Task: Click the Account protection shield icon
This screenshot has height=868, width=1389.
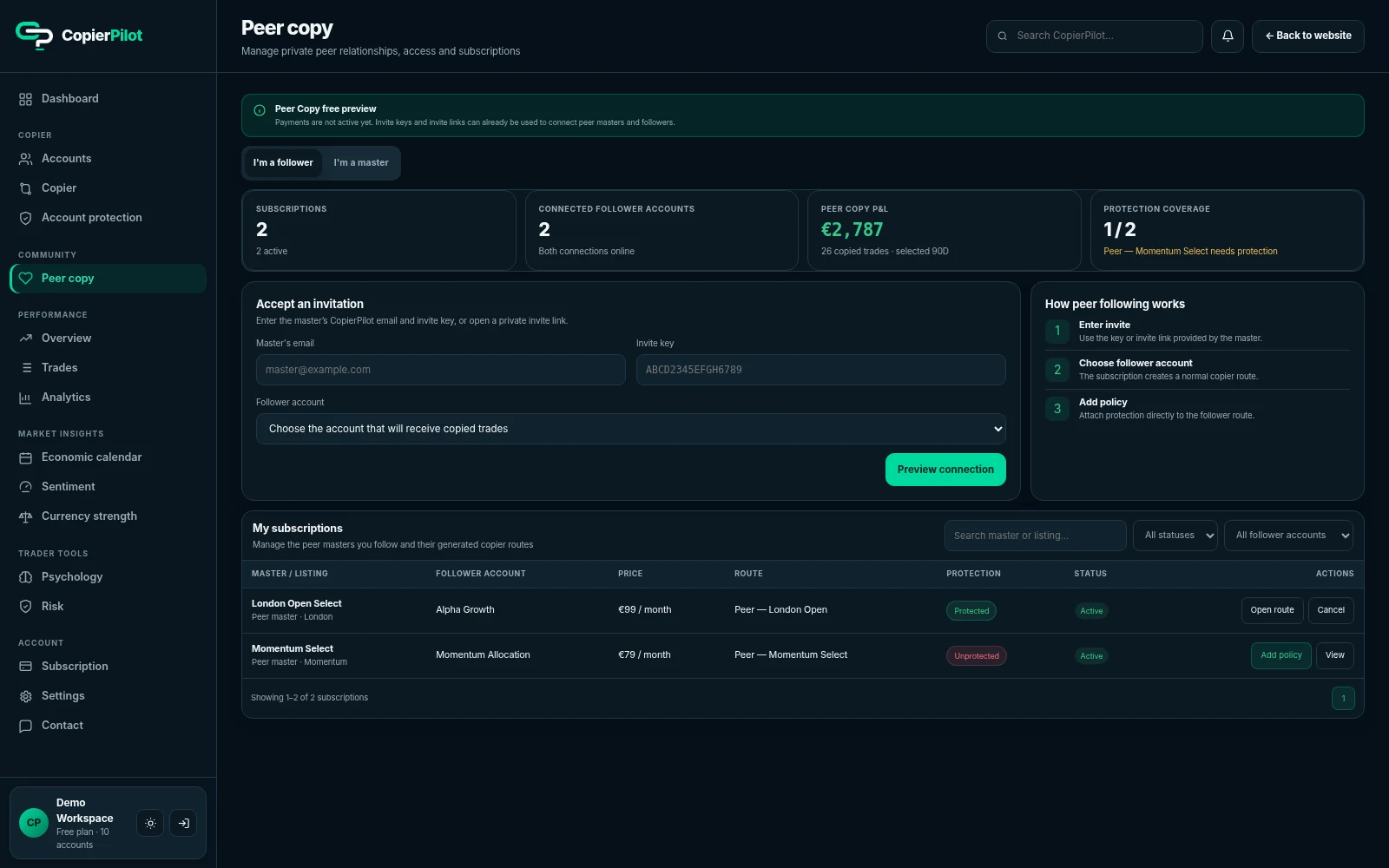Action: (x=25, y=218)
